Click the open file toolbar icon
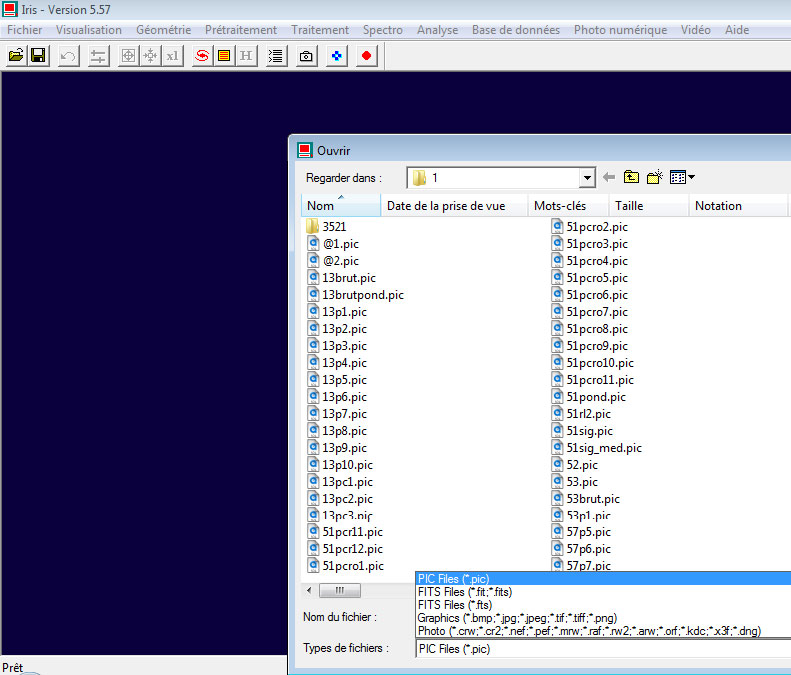Viewport: 791px width, 675px height. point(16,55)
